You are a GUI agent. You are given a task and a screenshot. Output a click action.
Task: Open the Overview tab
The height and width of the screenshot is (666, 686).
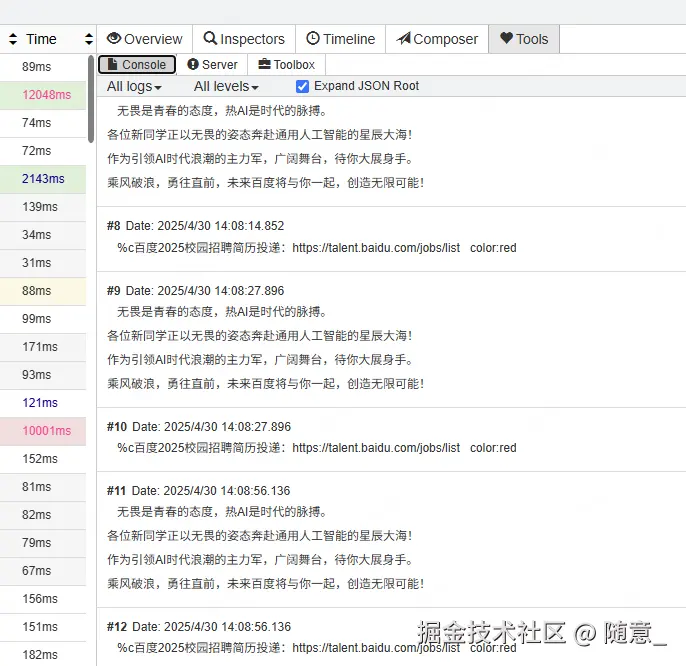pyautogui.click(x=144, y=39)
